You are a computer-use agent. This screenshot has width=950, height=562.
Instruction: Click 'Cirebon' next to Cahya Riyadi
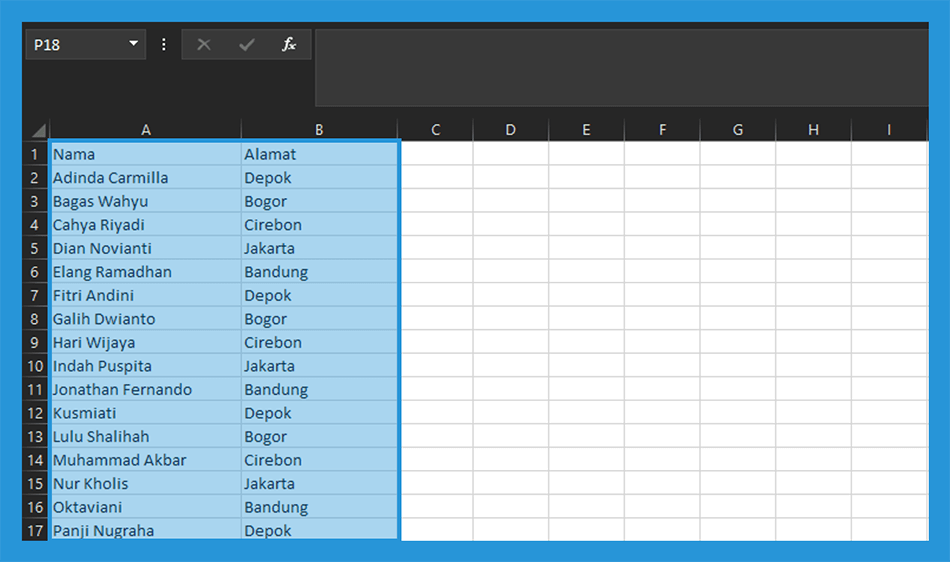click(319, 225)
